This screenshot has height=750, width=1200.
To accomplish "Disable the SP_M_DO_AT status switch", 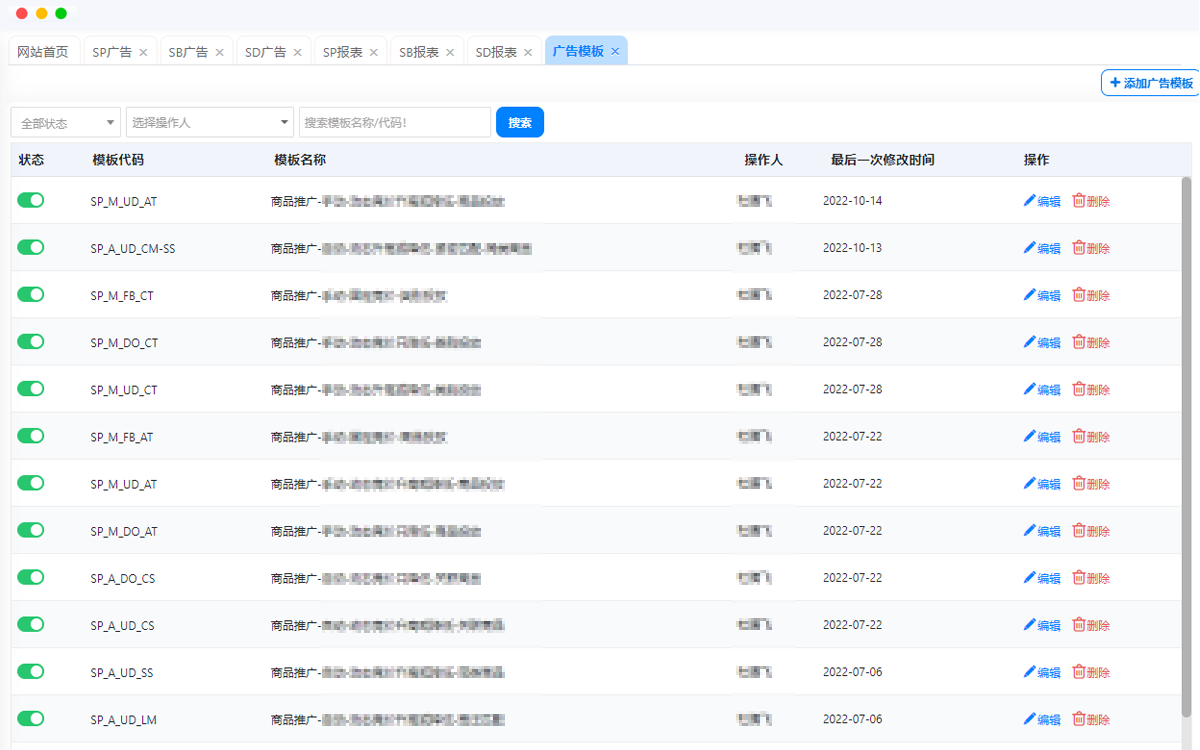I will tap(31, 530).
